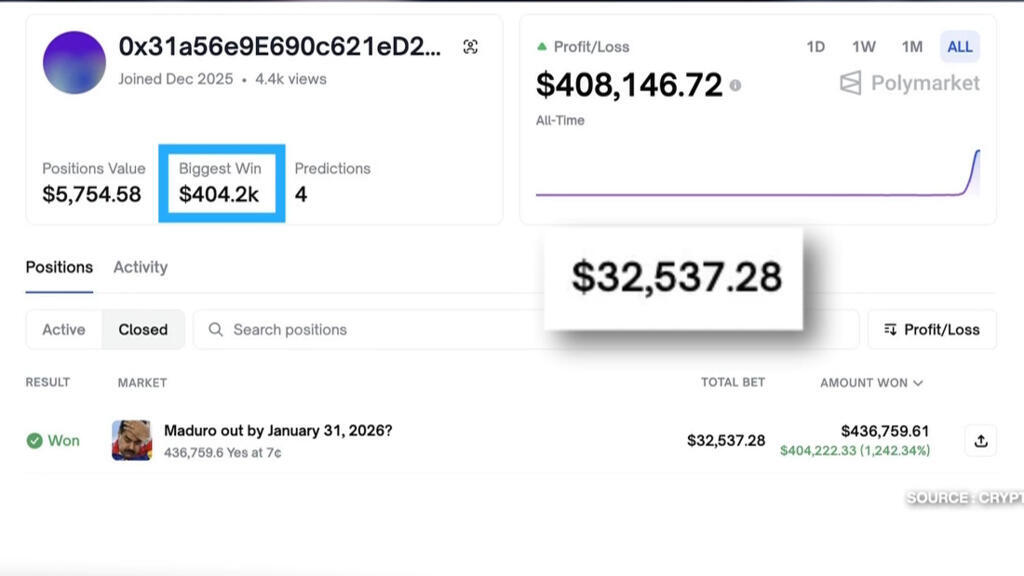Switch to the Activity tab

pos(140,267)
